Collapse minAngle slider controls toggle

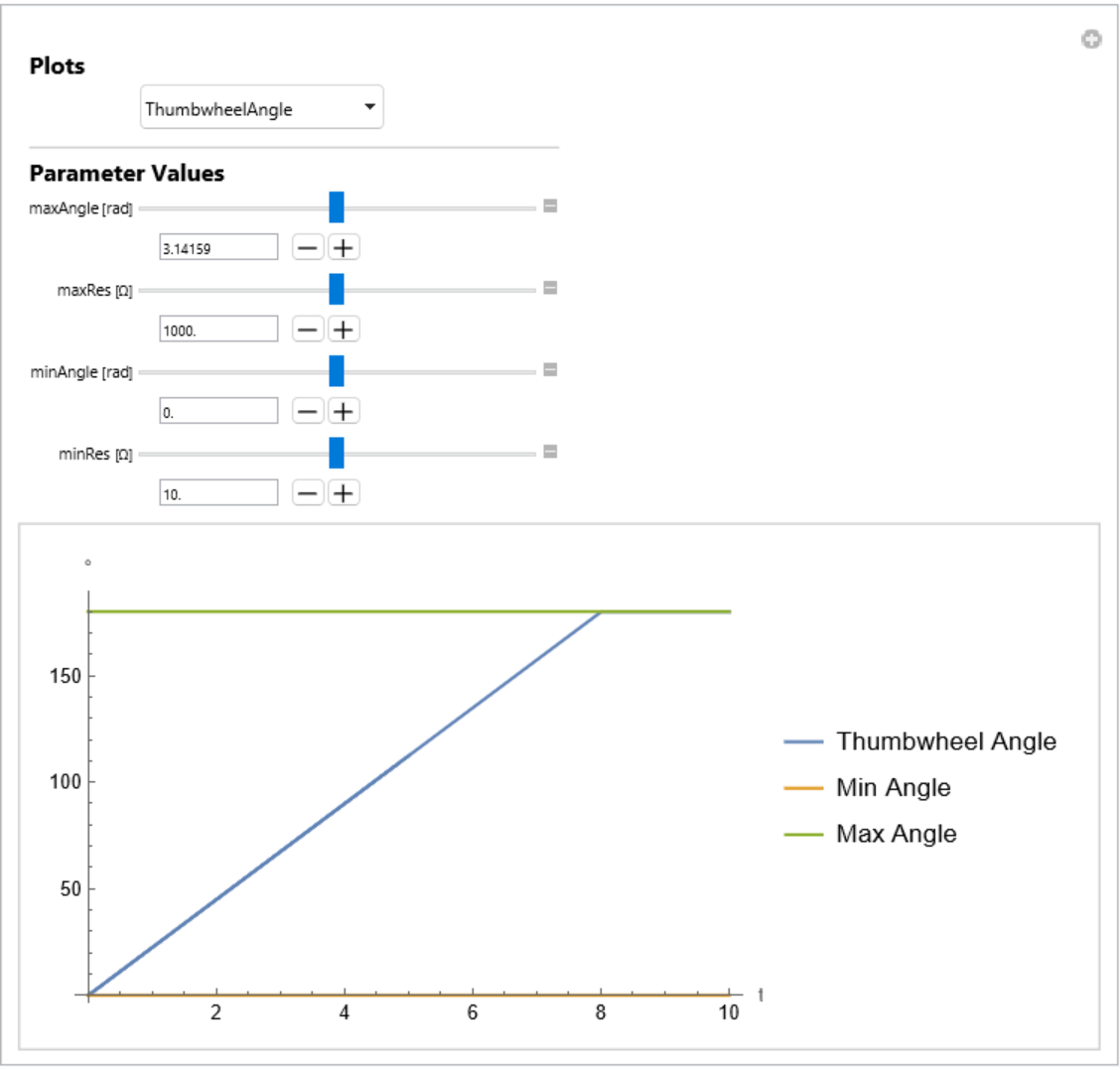(x=550, y=370)
